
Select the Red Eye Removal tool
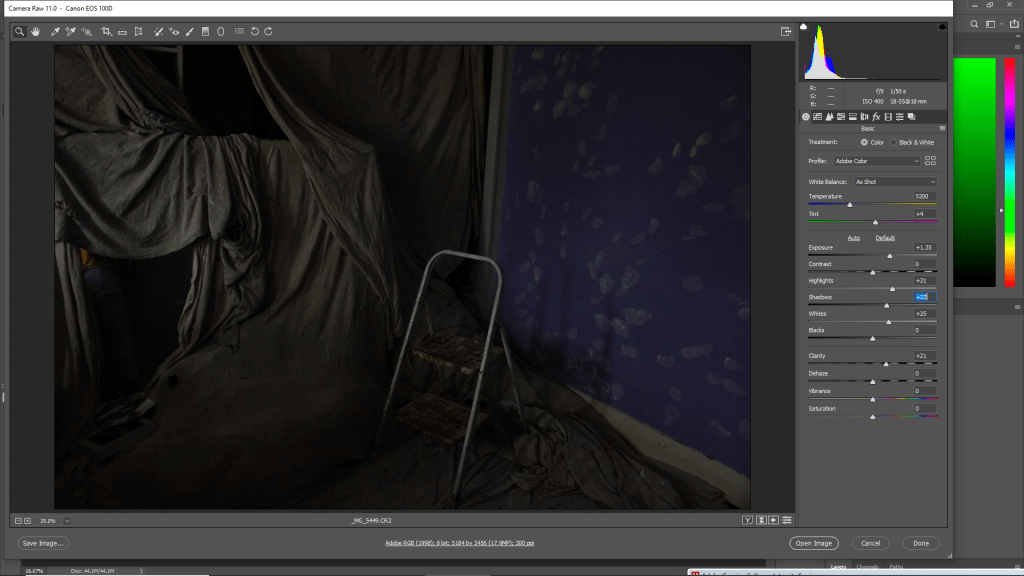pos(174,32)
